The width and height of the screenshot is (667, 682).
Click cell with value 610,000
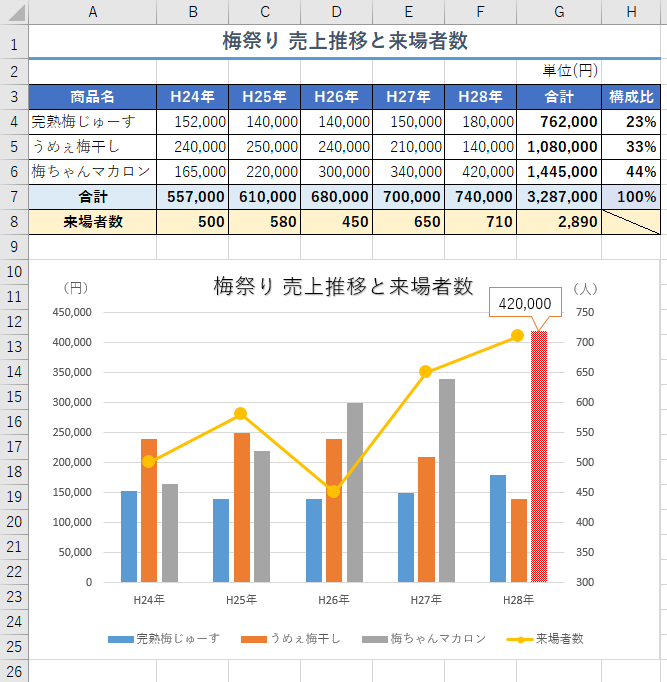264,197
